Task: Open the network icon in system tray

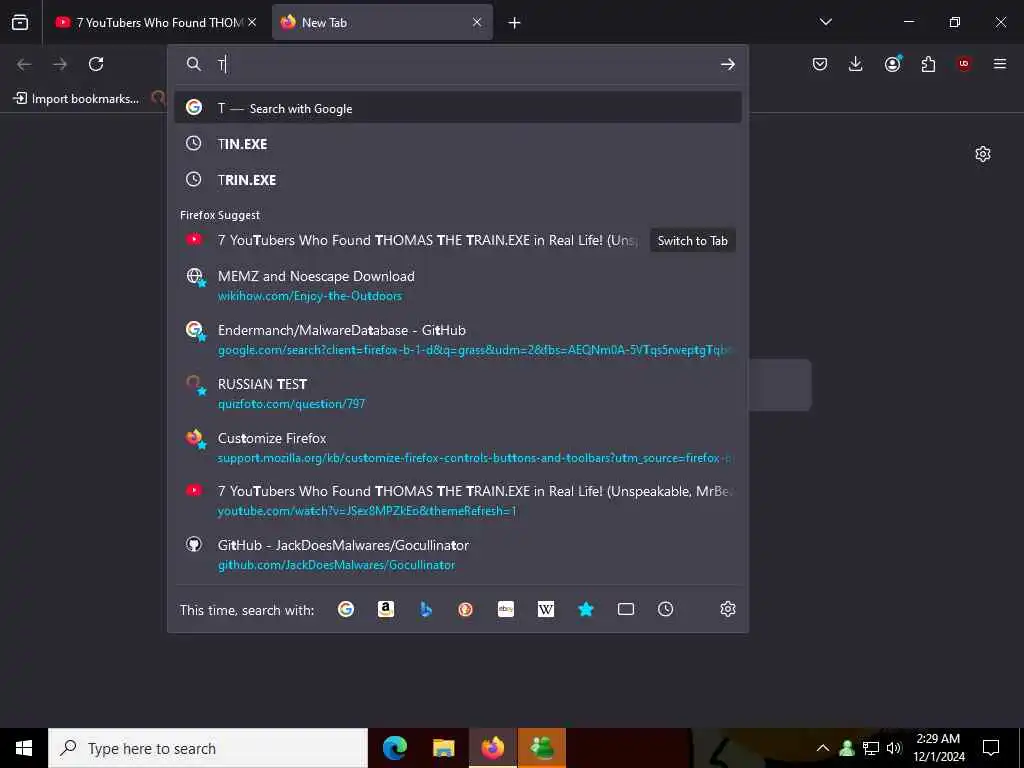Action: (871, 748)
